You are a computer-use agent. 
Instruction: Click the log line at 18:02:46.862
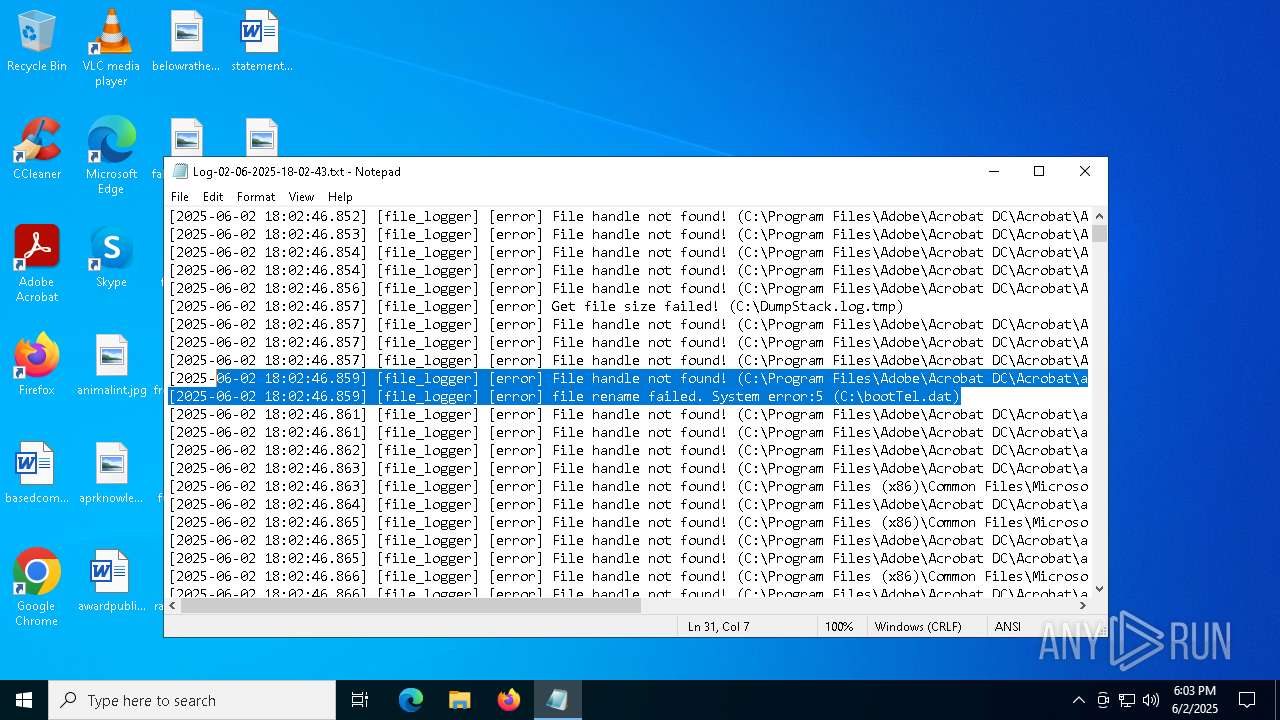629,450
